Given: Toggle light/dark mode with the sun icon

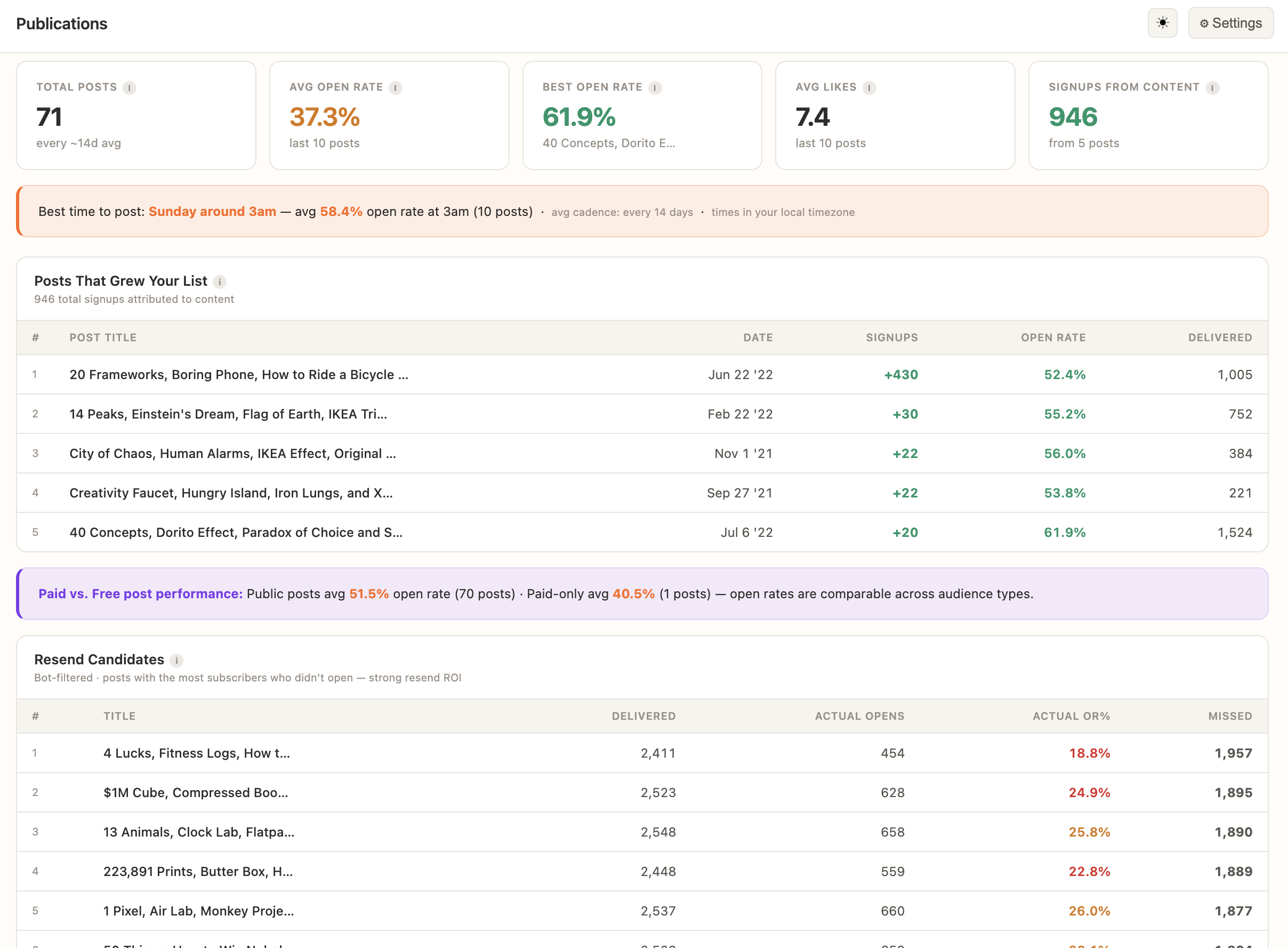Looking at the screenshot, I should coord(1162,23).
